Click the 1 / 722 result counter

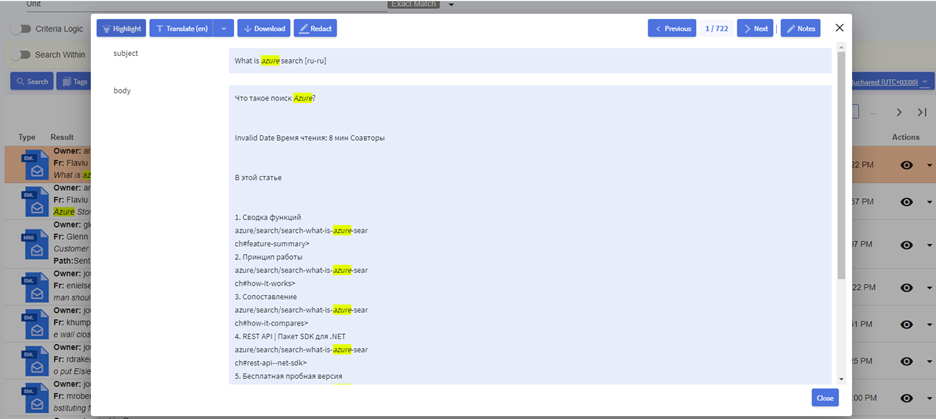716,28
